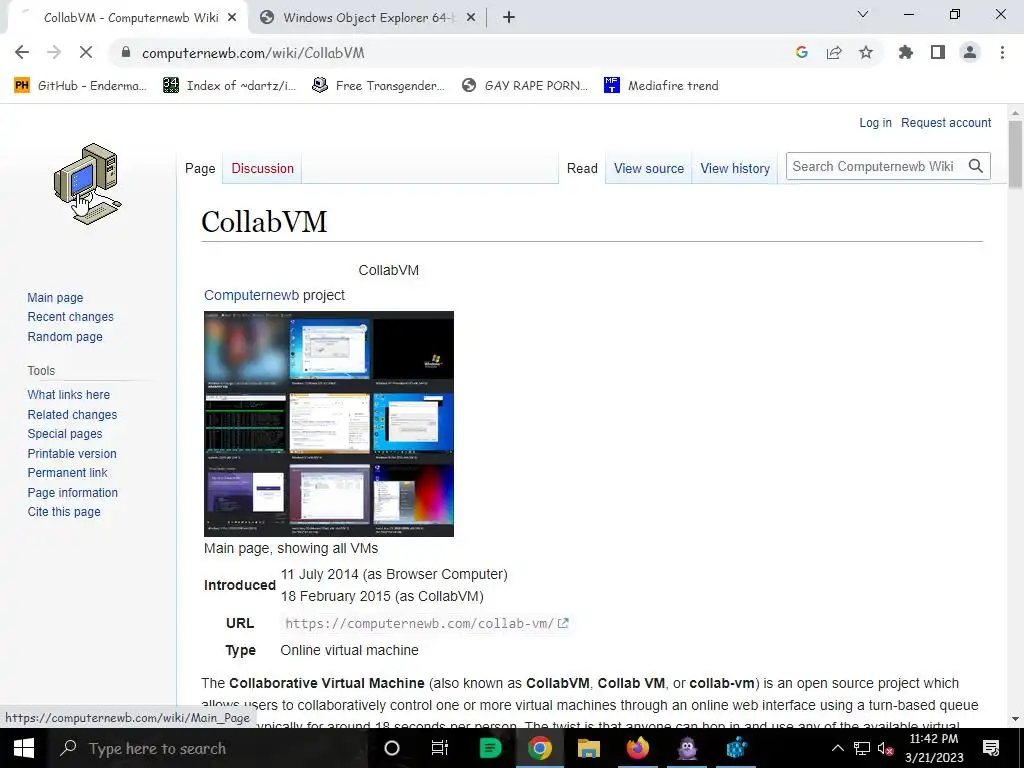
Task: Close the CollabVM - Computernewb Wiki tab
Action: (x=232, y=18)
